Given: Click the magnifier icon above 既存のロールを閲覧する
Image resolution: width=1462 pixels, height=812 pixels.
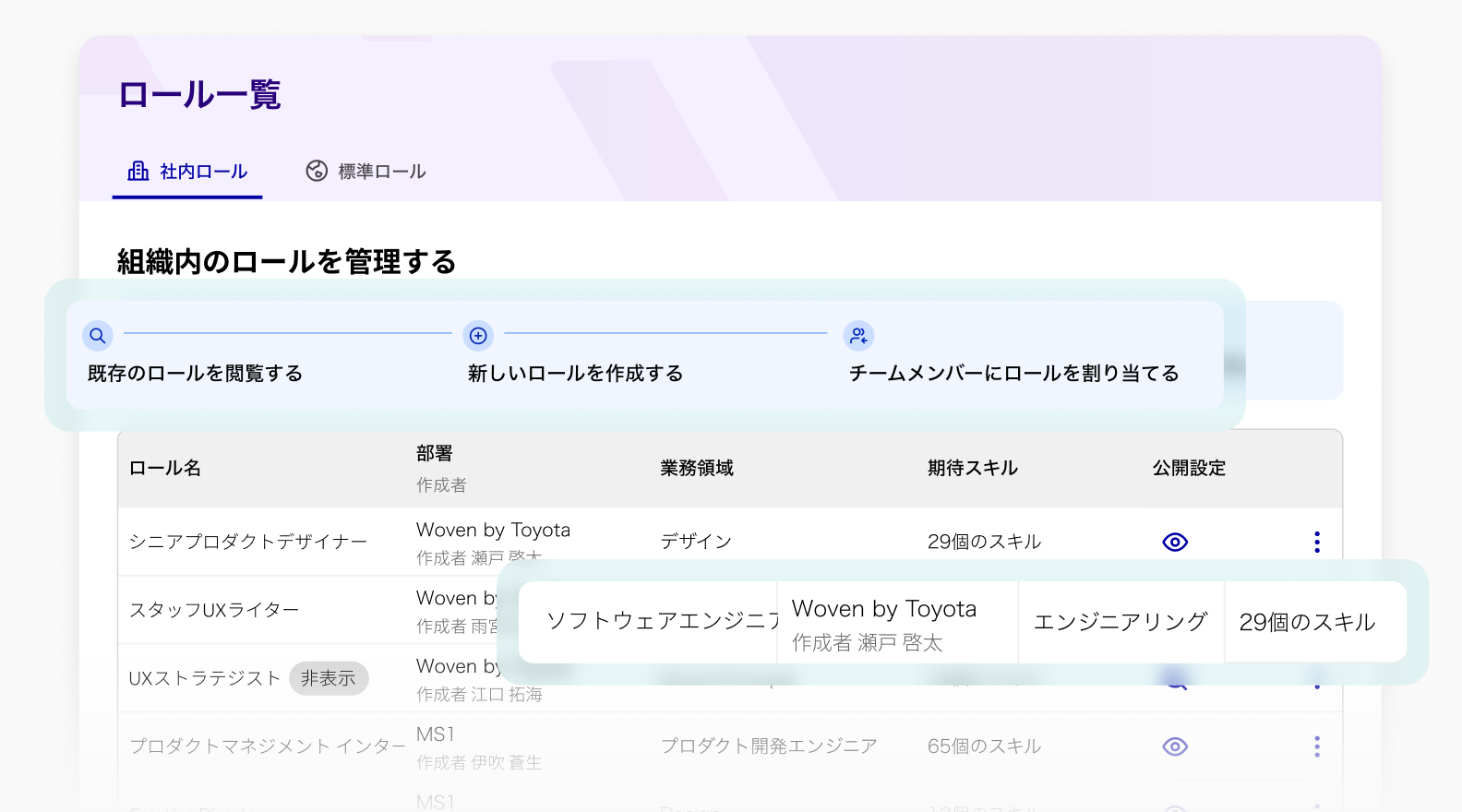Looking at the screenshot, I should tap(98, 336).
